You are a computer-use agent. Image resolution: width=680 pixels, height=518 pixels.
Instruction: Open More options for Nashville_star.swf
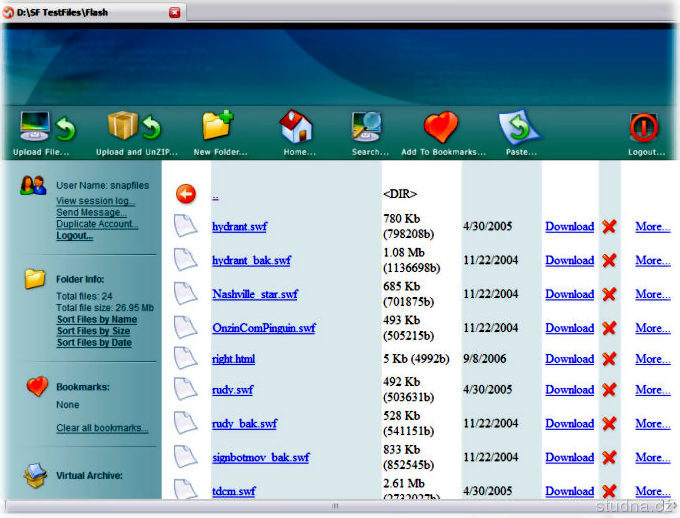point(652,294)
